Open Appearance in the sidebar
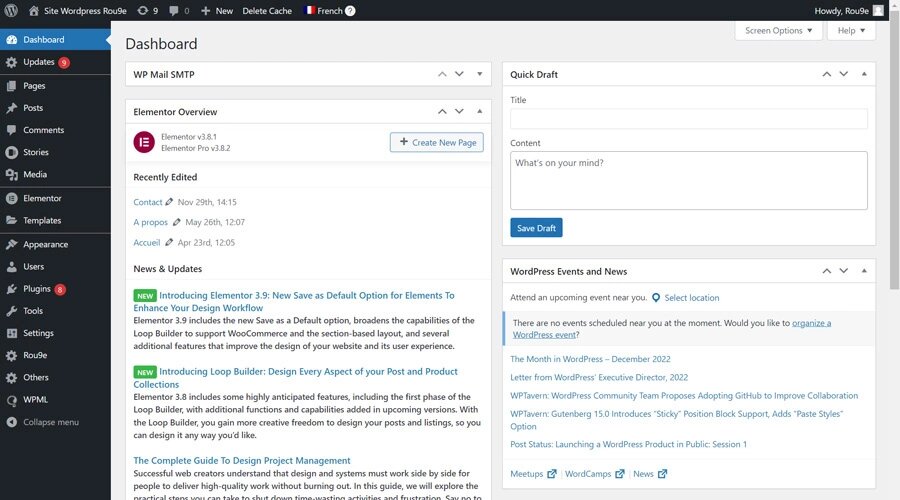 (55, 245)
